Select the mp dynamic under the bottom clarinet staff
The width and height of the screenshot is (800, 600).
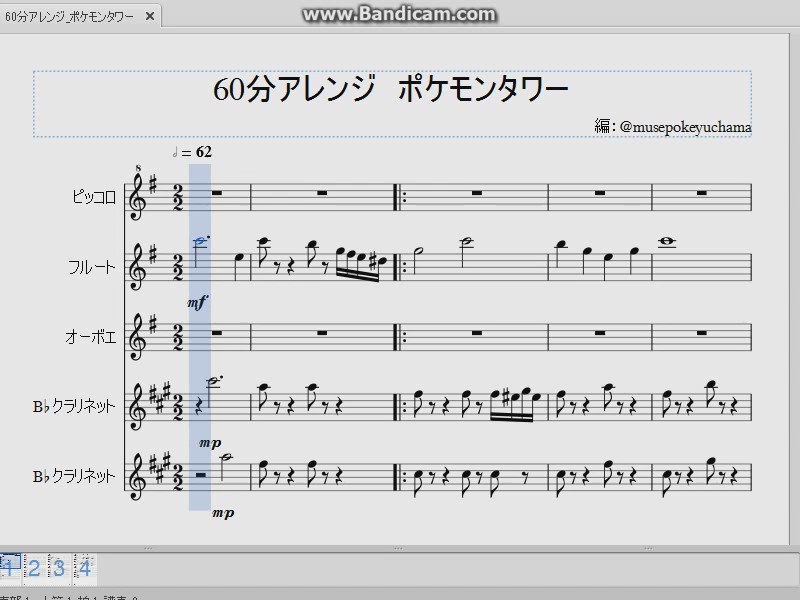(223, 513)
